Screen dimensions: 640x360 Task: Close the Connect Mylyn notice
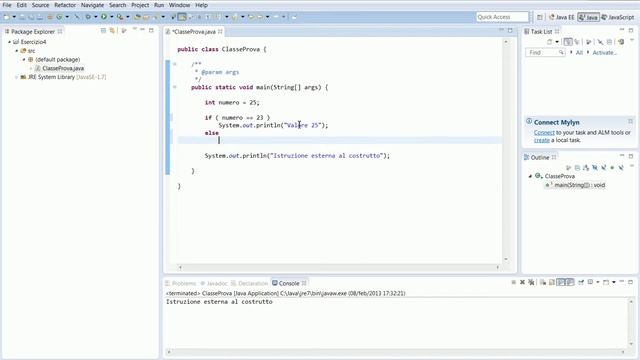tap(630, 122)
